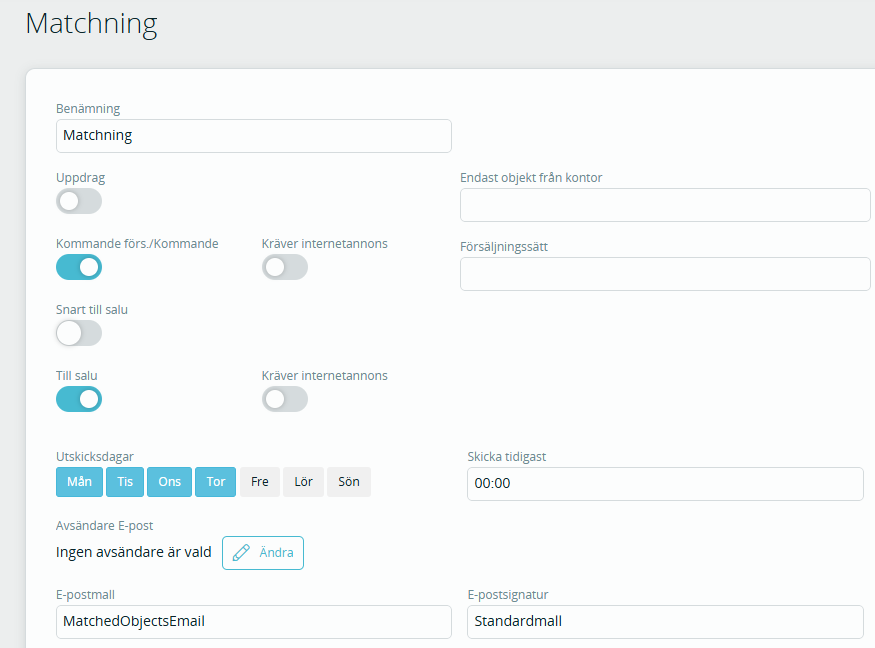Open E-postsignatur field showing Standardmall
The image size is (875, 648).
coord(665,622)
